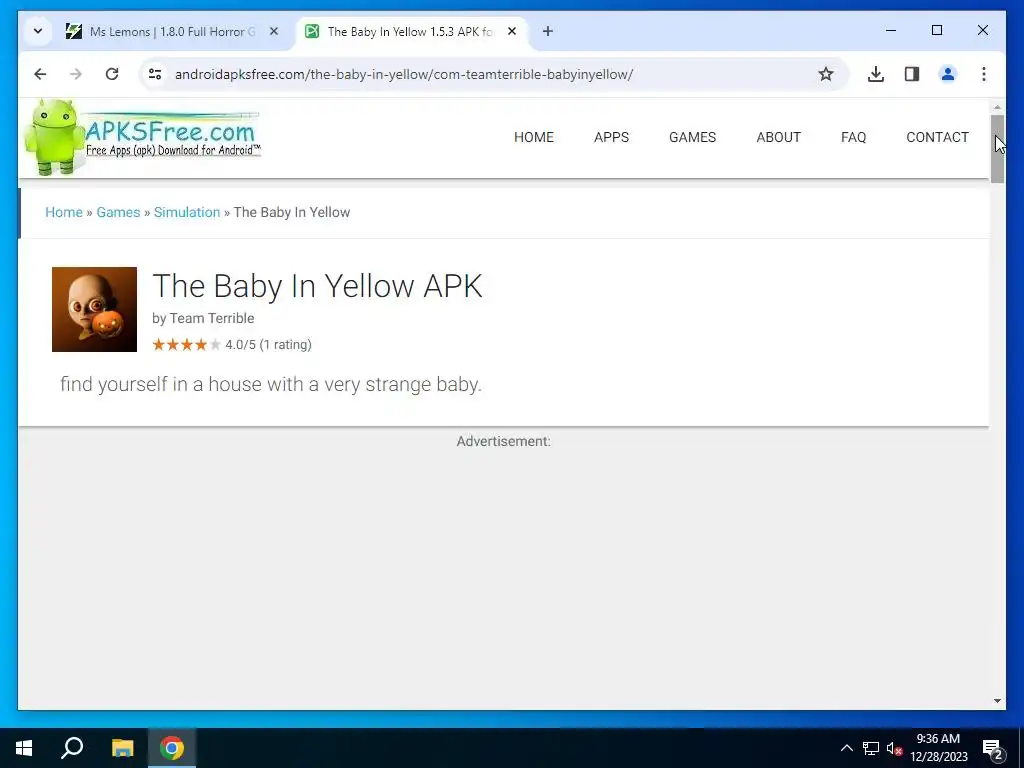Click The Baby In Yellow app thumbnail

[x=95, y=310]
